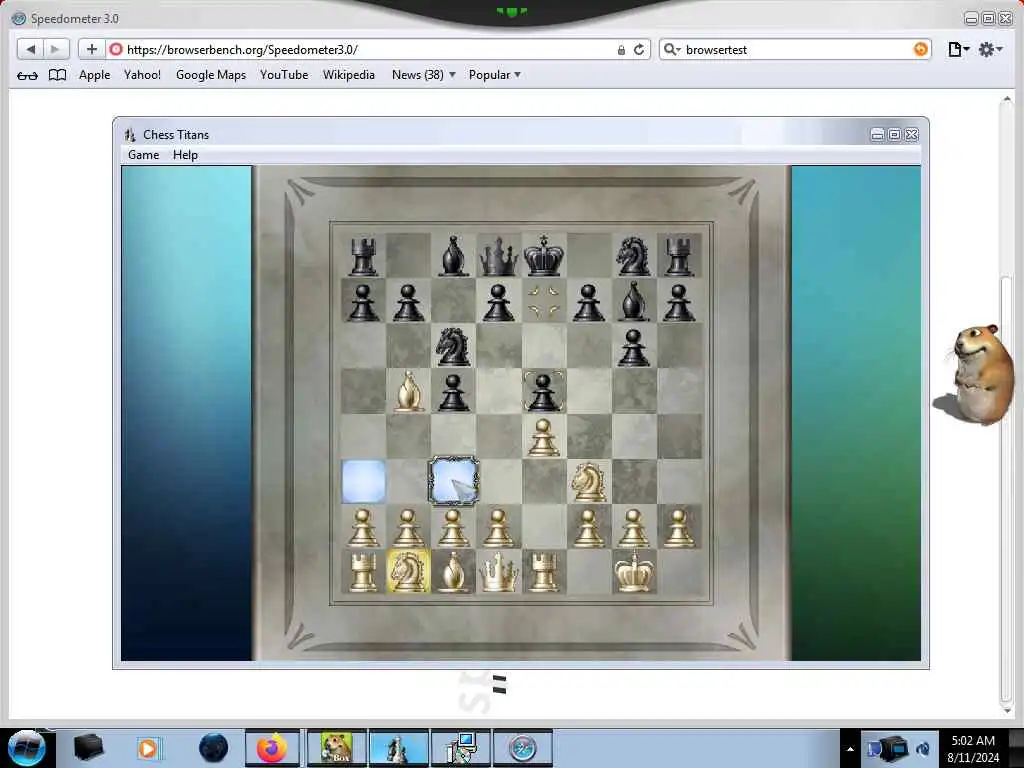This screenshot has height=768, width=1024.
Task: Click the white king on g1
Action: tap(633, 571)
